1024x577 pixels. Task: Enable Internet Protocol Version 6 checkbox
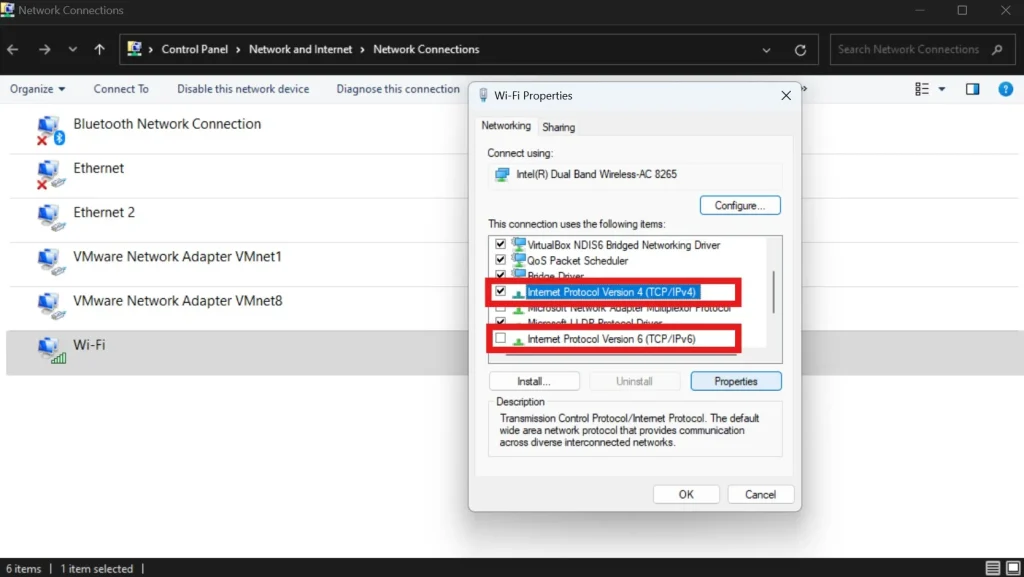[x=500, y=339]
